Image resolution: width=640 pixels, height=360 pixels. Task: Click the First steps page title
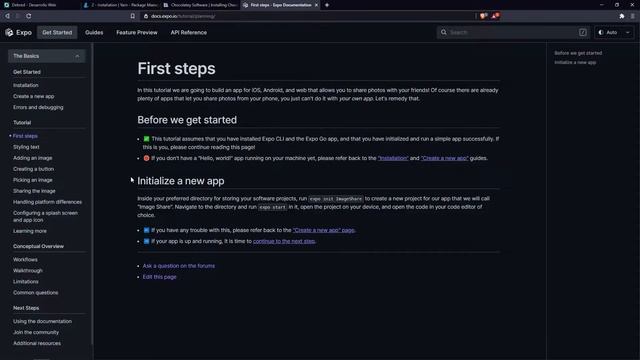pyautogui.click(x=176, y=69)
